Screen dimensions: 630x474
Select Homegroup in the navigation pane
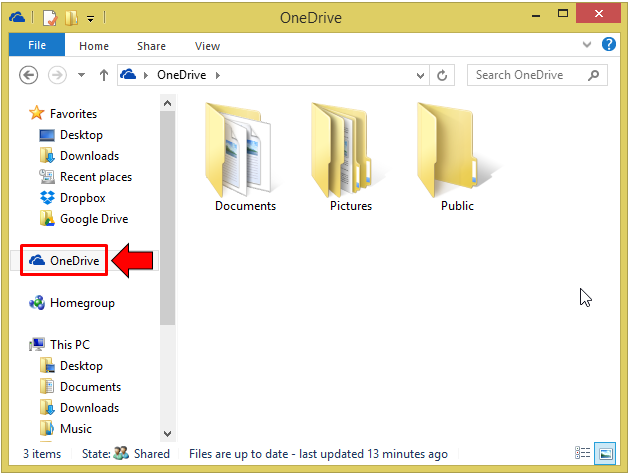(82, 303)
